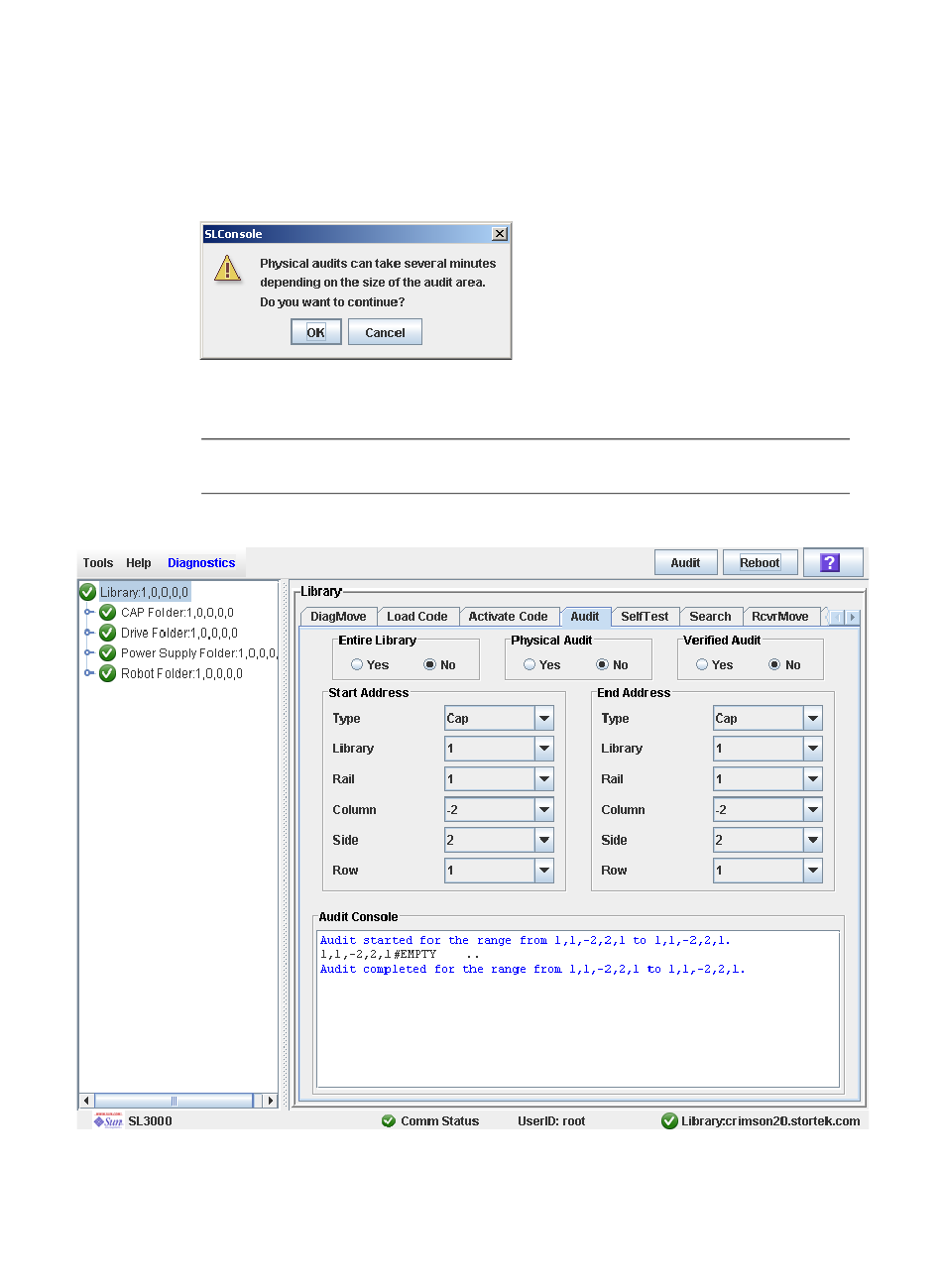This screenshot has height=1288, width=942.
Task: Open the Tools menu
Action: pyautogui.click(x=97, y=563)
